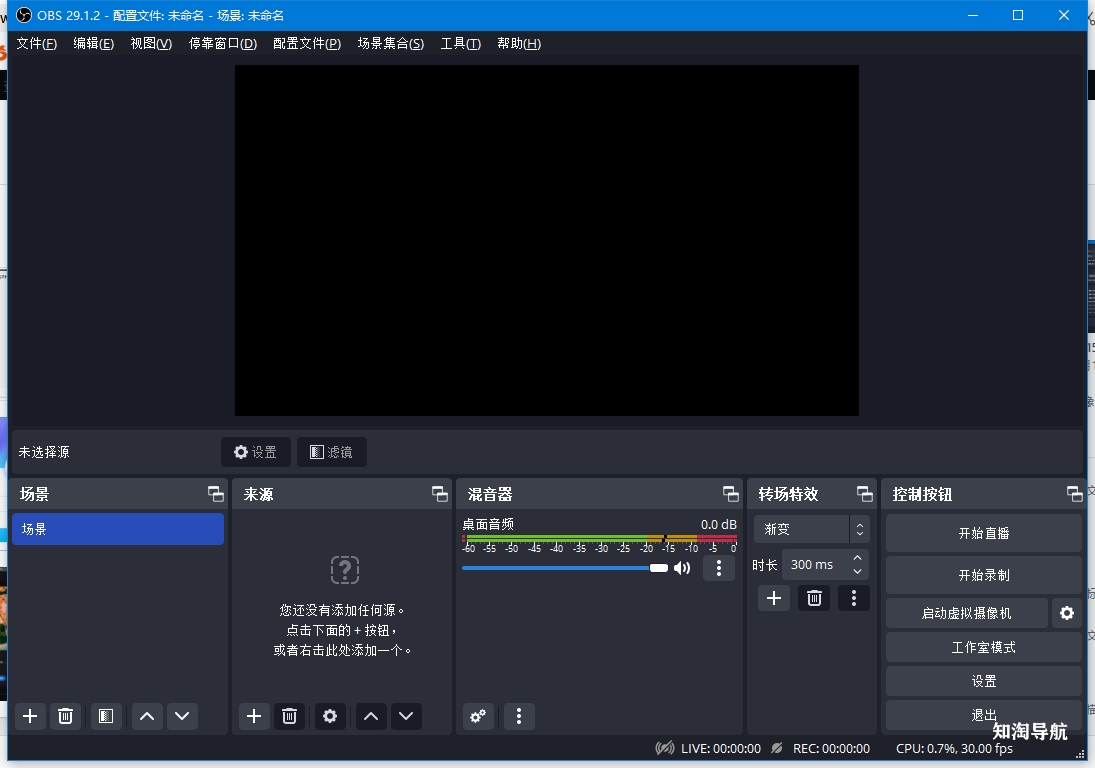Click the OBS logo in title bar
1095x768 pixels.
[24, 15]
